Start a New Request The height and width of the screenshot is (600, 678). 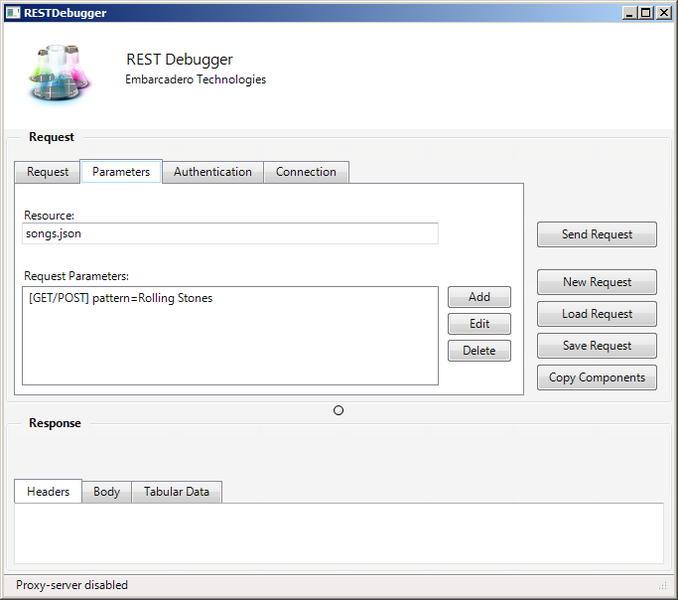597,282
